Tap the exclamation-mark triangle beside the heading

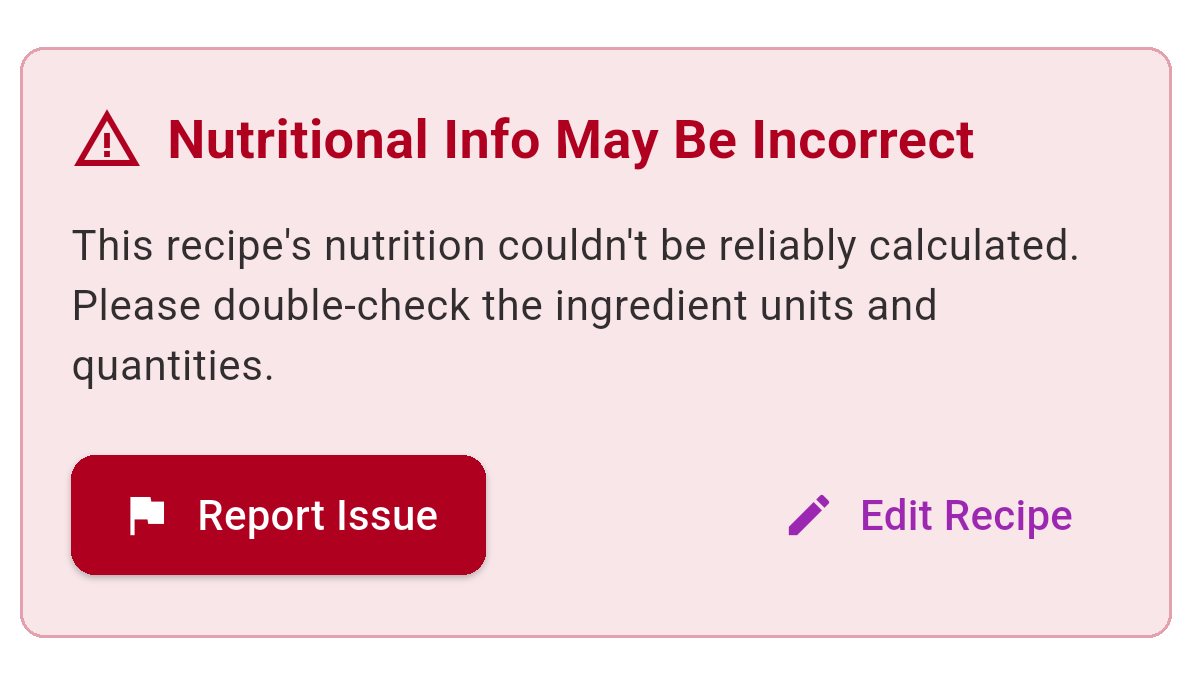pyautogui.click(x=107, y=143)
